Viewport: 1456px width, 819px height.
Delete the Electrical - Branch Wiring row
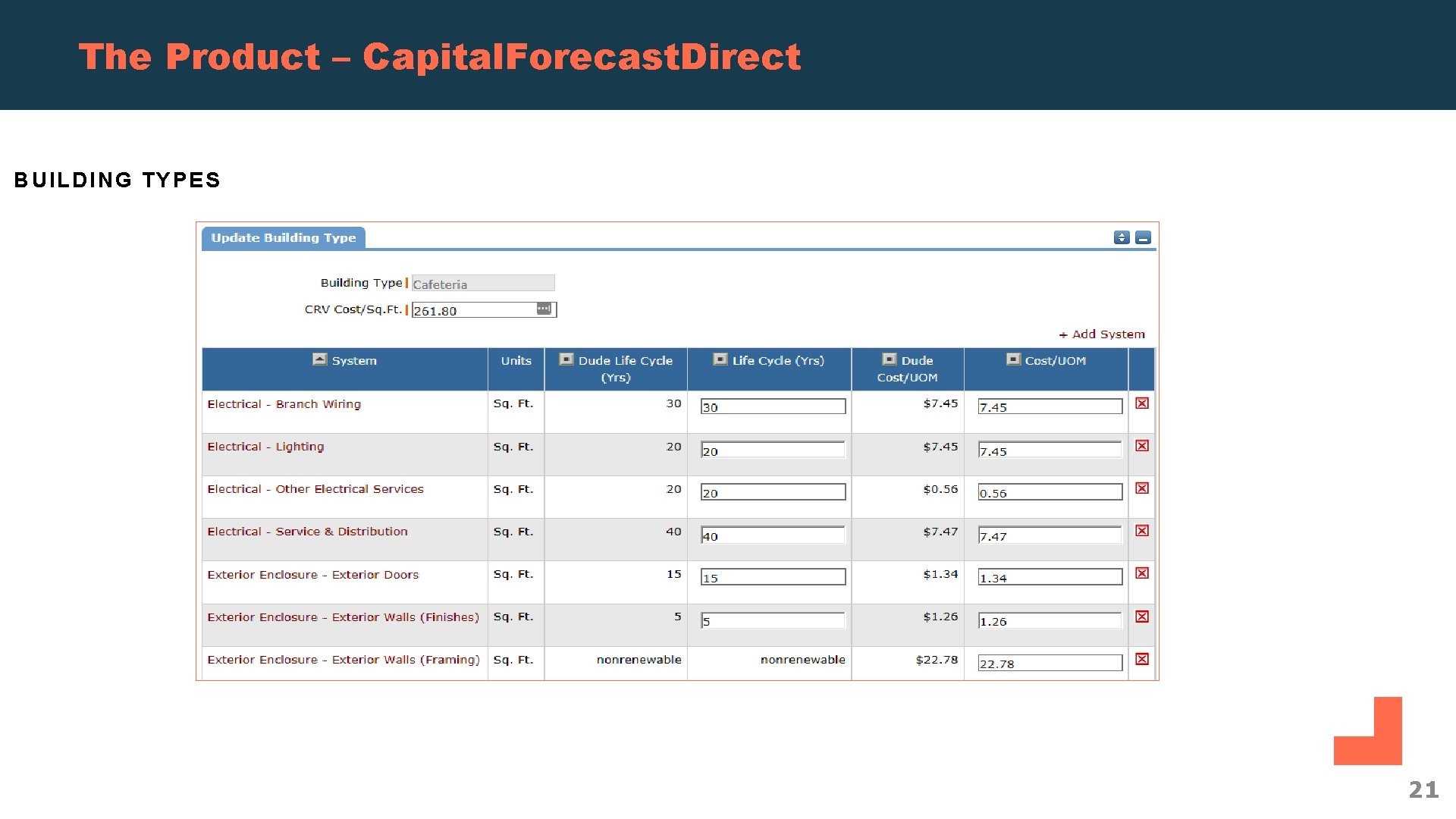pyautogui.click(x=1141, y=403)
